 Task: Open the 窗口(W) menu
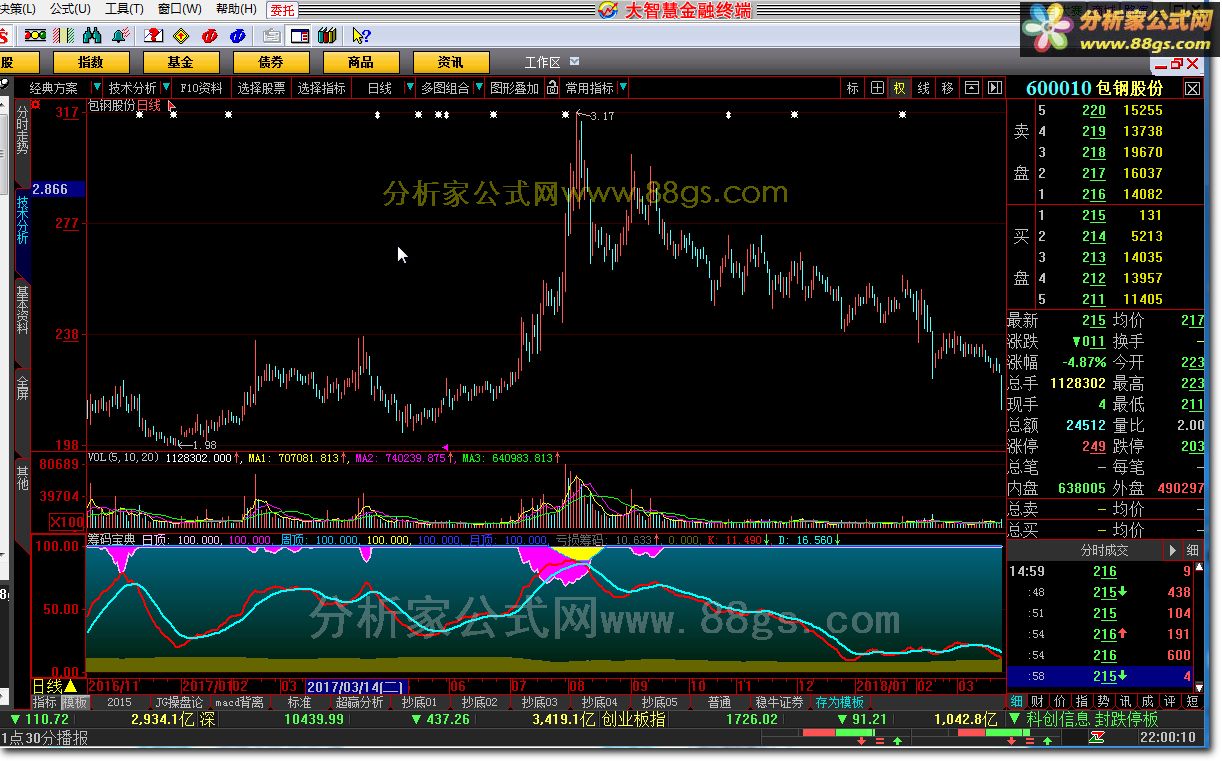click(180, 9)
